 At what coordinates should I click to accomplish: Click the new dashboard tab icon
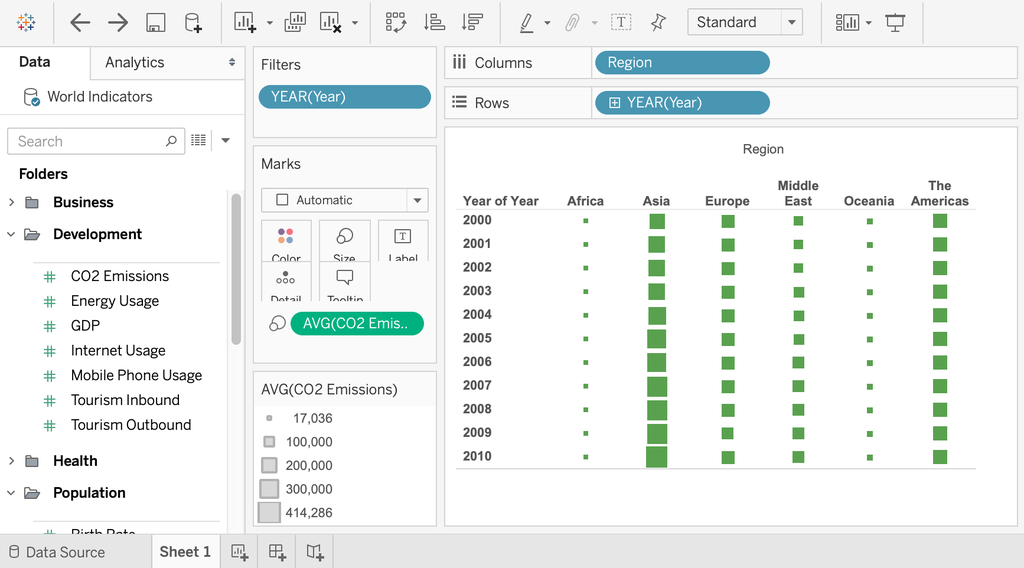[277, 552]
